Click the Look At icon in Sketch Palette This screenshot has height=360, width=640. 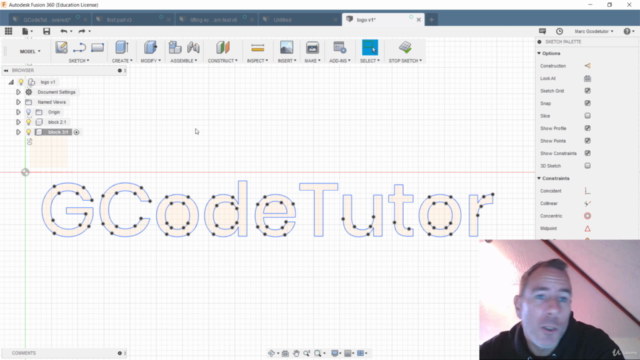coord(587,78)
